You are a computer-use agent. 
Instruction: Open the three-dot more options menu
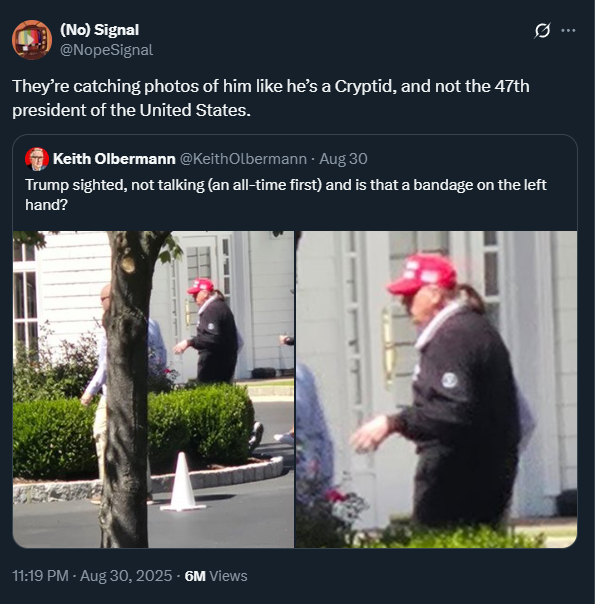click(568, 30)
